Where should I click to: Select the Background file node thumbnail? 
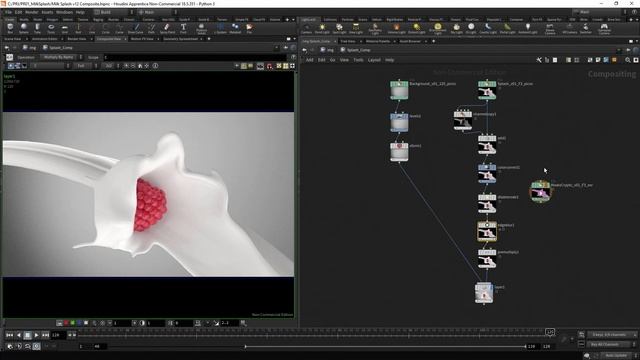pyautogui.click(x=399, y=90)
